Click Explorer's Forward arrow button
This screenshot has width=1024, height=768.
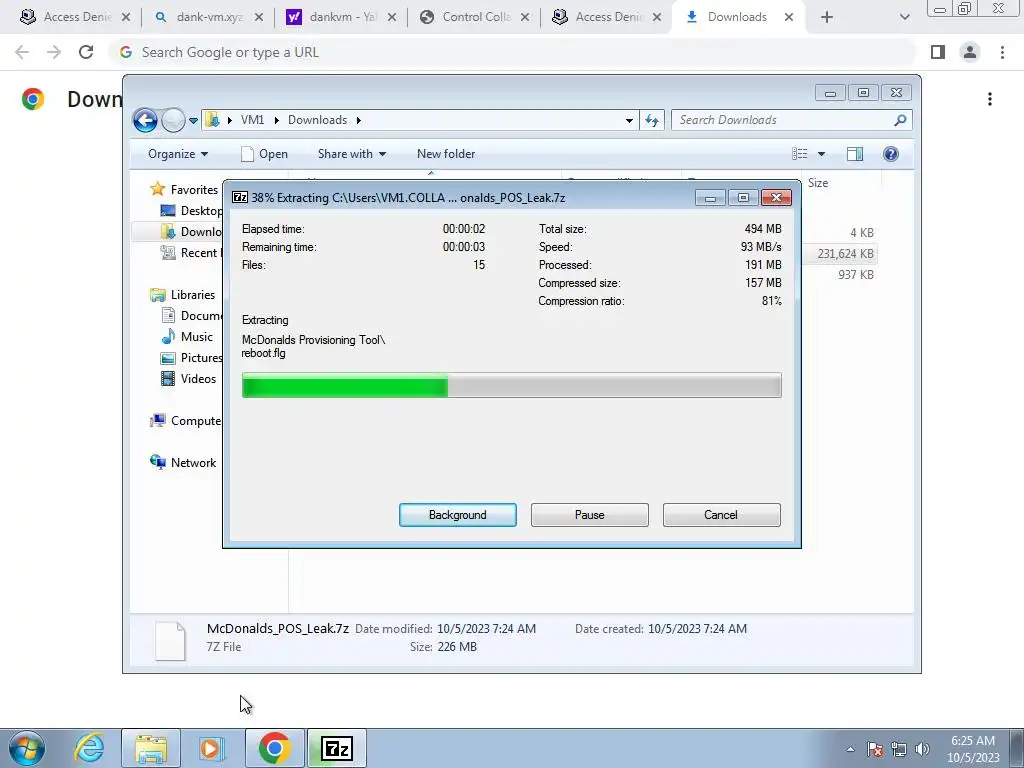pos(172,120)
